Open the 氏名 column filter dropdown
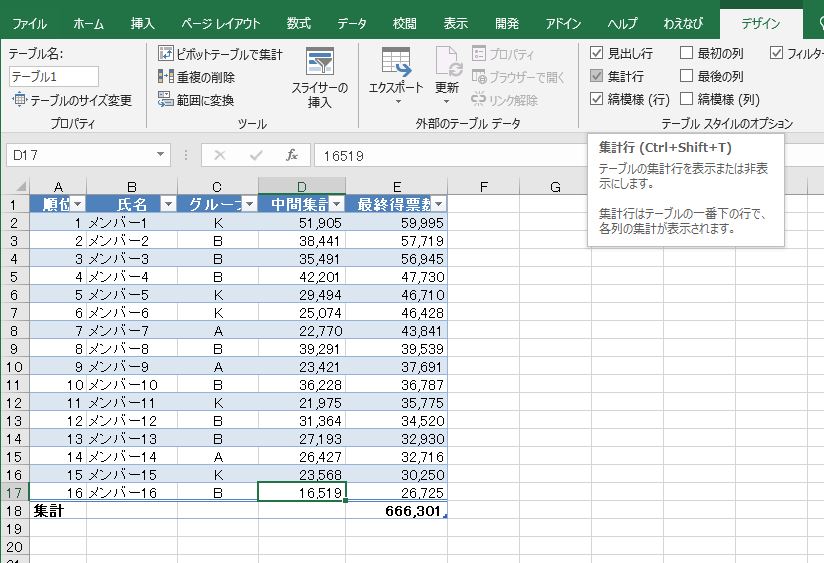Screen dimensions: 824x563 pos(168,204)
